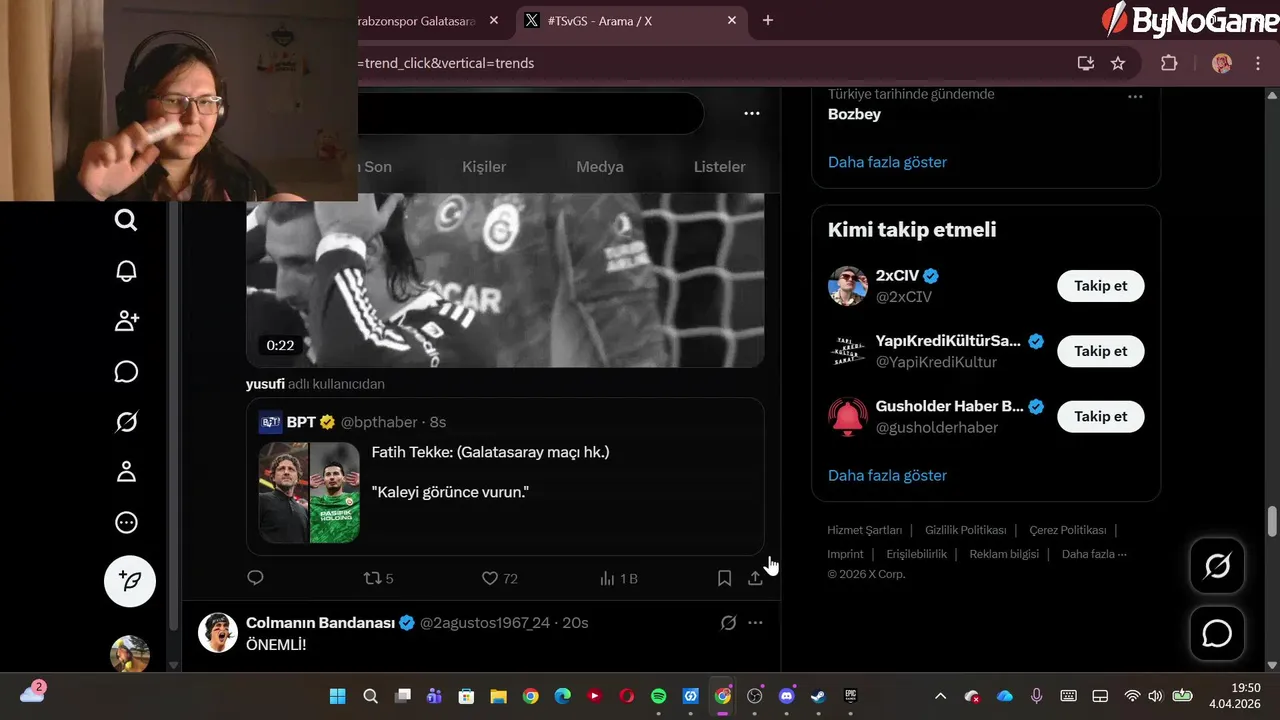This screenshot has width=1280, height=720.
Task: Open the More circle menu in sidebar
Action: [x=126, y=522]
